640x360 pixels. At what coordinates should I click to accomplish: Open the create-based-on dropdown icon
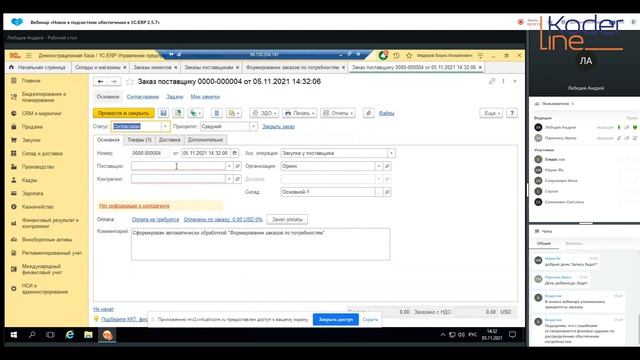click(196, 113)
